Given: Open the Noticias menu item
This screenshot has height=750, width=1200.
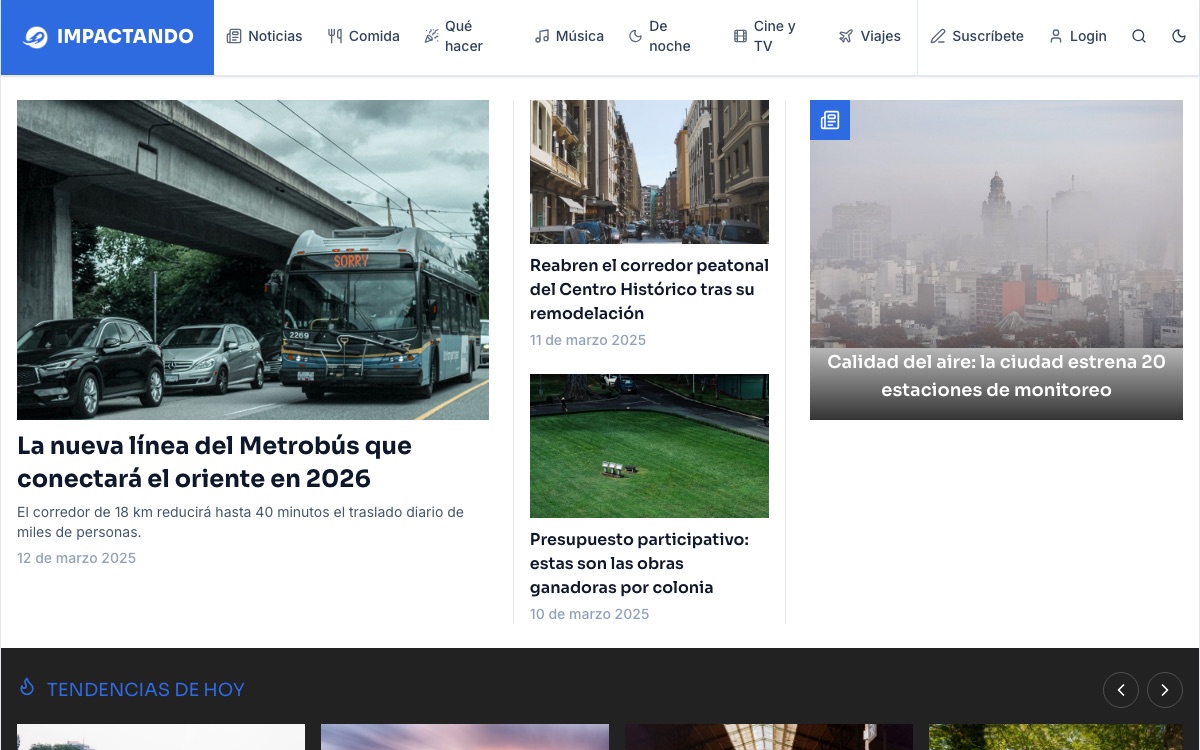Looking at the screenshot, I should (x=265, y=36).
